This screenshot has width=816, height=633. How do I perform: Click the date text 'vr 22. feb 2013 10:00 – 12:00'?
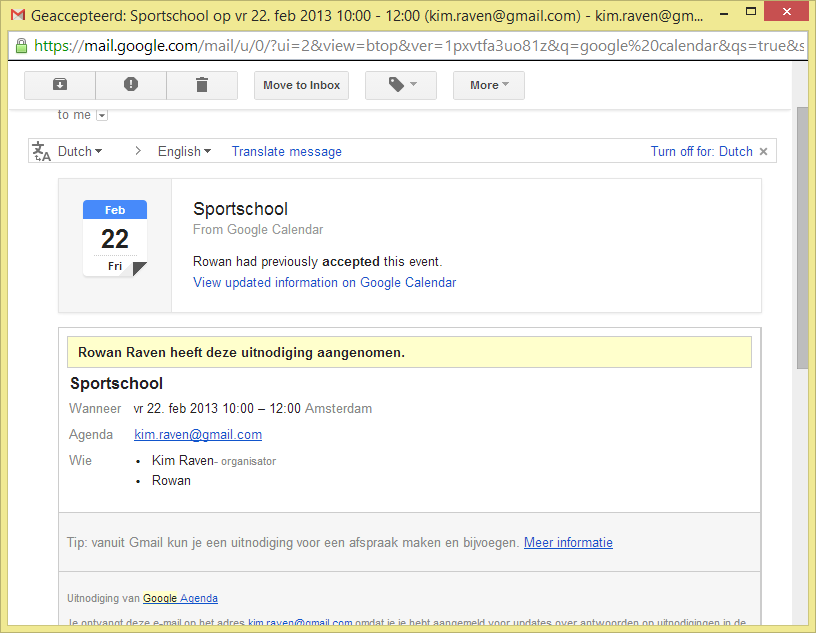coord(217,408)
